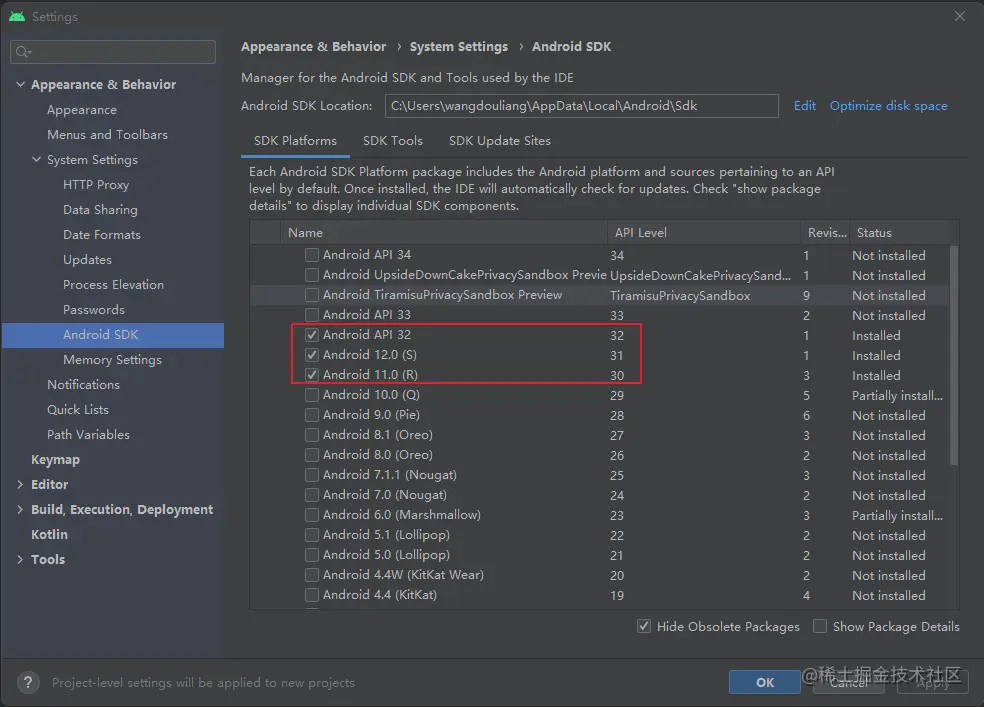Collapse the Appearance & Behavior section
Viewport: 984px width, 707px height.
click(x=20, y=84)
